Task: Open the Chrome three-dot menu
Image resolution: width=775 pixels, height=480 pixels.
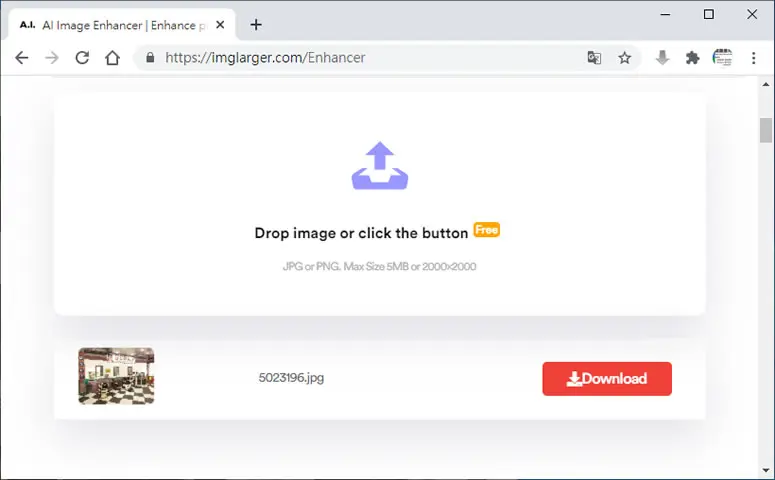Action: point(753,58)
